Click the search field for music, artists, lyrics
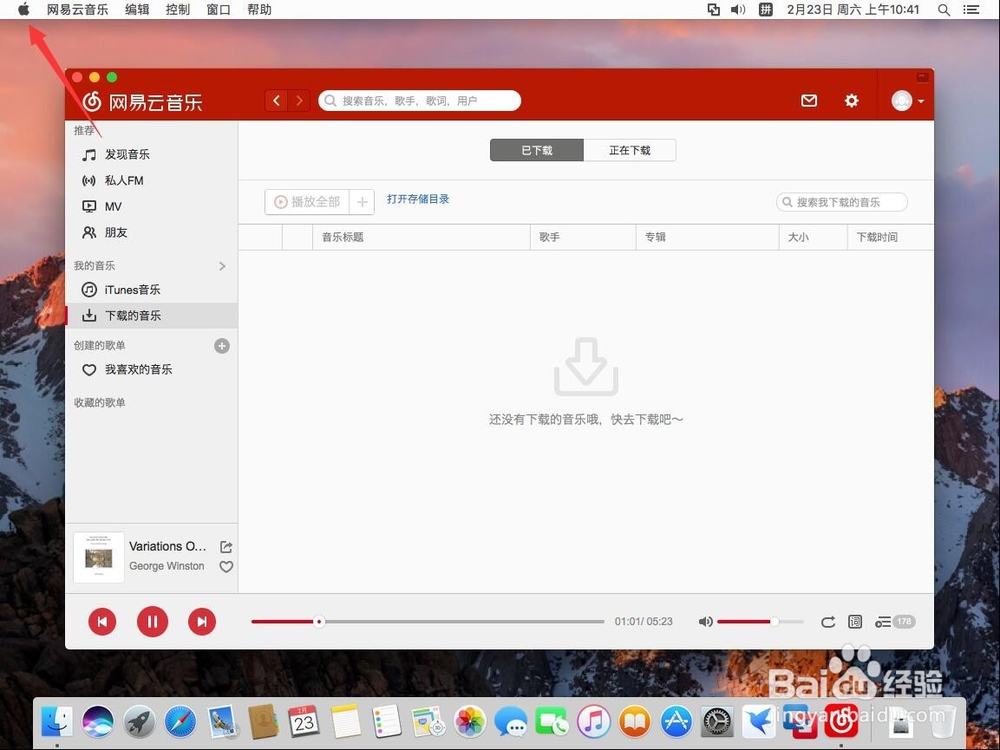 pos(420,101)
